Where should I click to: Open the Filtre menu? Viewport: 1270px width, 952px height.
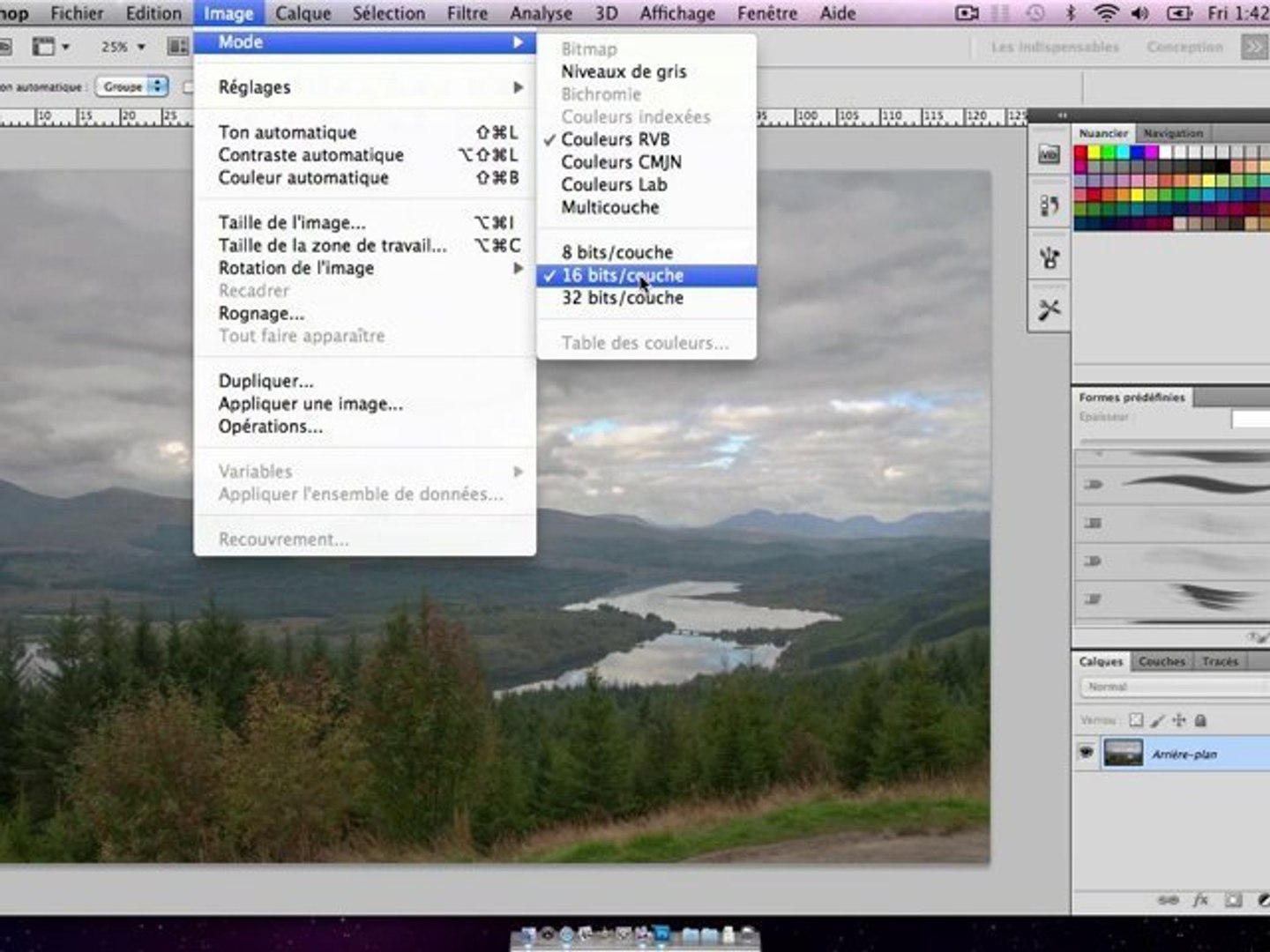(x=467, y=13)
